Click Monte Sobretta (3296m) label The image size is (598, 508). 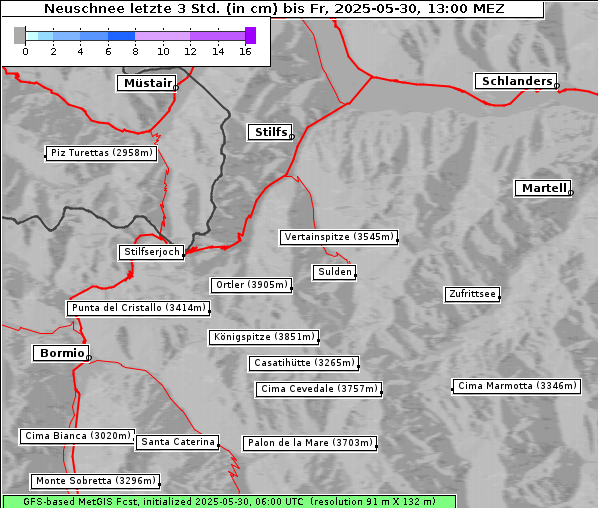click(95, 481)
